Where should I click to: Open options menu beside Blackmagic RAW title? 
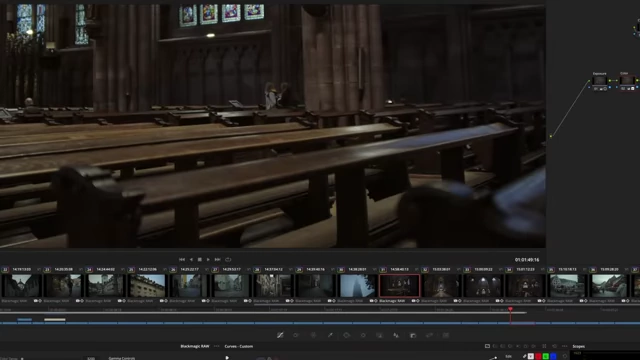point(217,346)
